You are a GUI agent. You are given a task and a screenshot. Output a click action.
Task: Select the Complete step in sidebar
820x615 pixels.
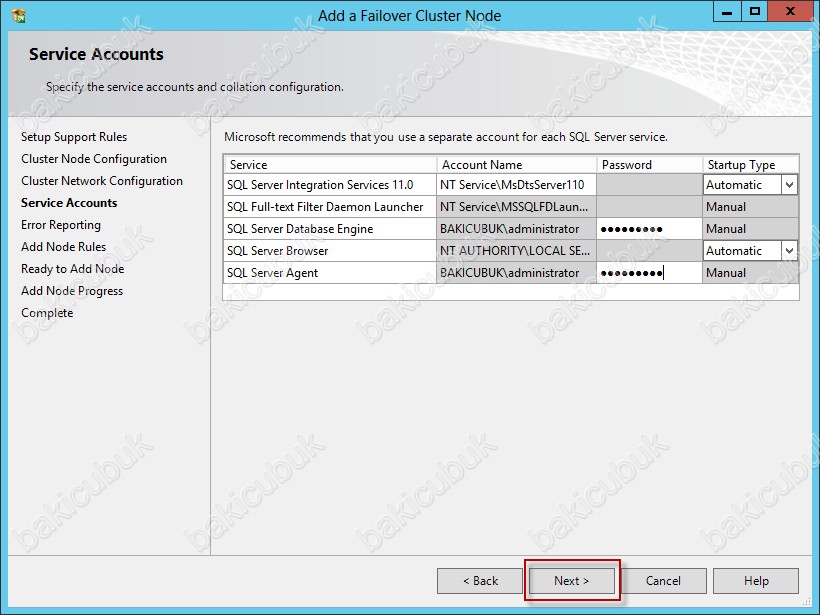(47, 313)
